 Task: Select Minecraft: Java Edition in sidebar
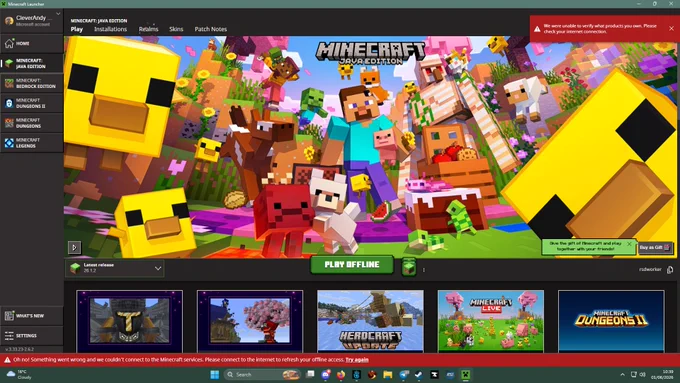coord(31,63)
